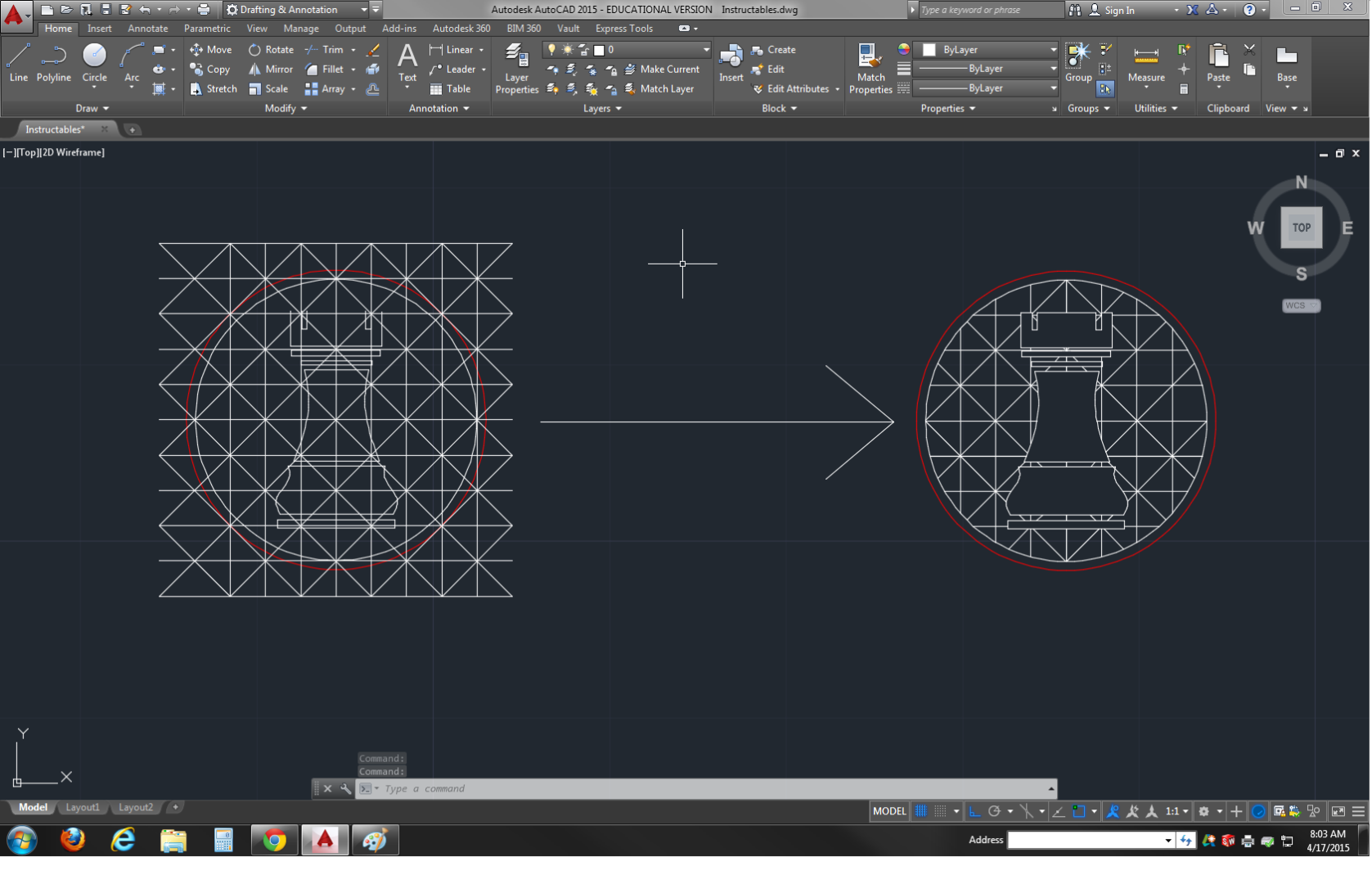Open the Drafting & Annotation workspace dropdown

[x=296, y=10]
